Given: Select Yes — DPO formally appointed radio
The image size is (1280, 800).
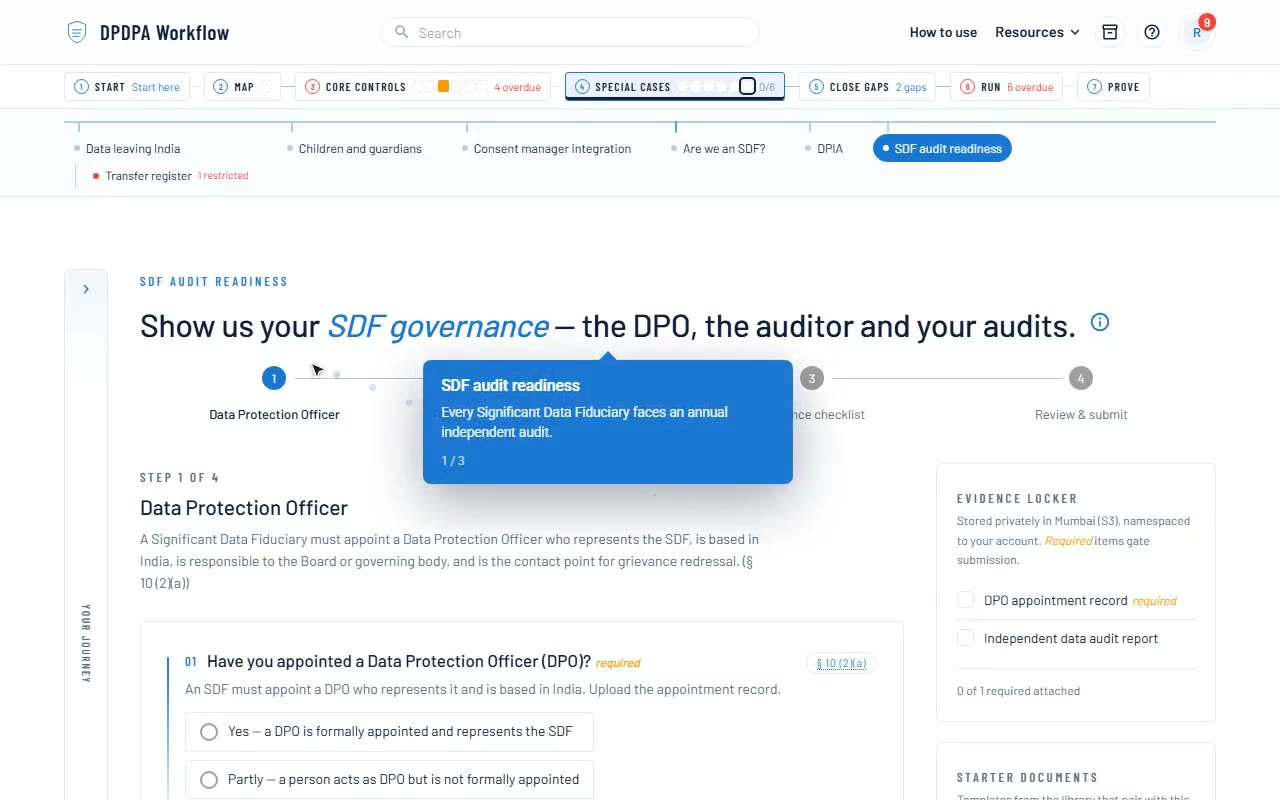Looking at the screenshot, I should (x=209, y=732).
